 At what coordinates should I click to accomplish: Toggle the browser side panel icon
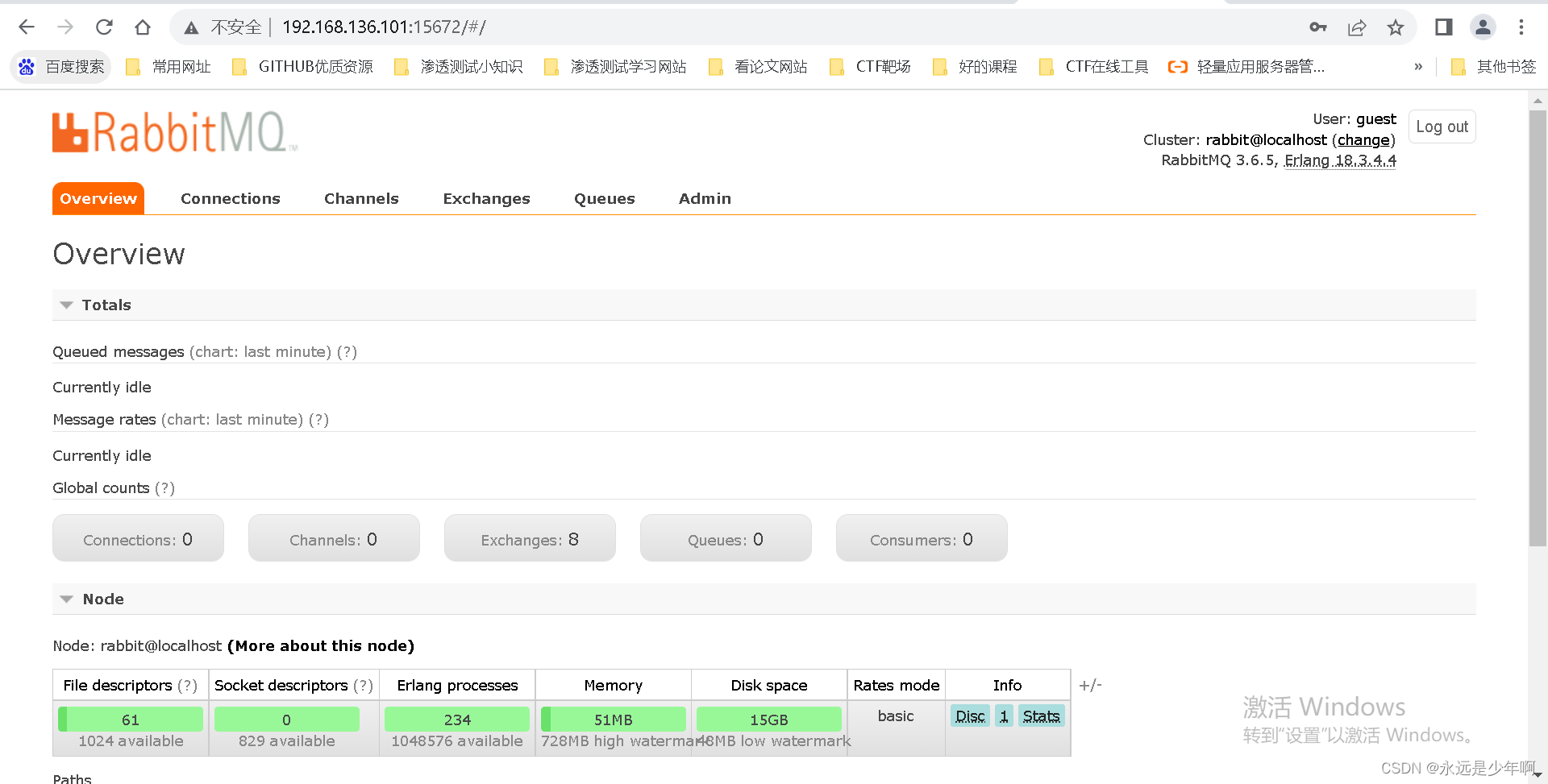[x=1444, y=27]
